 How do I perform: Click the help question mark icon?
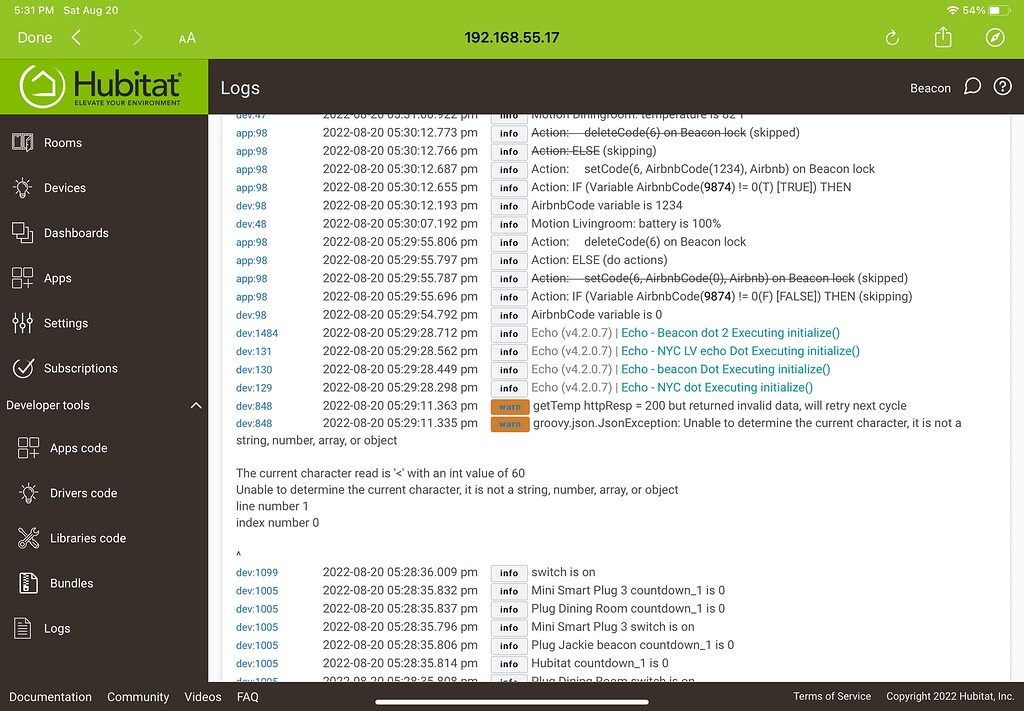pos(1003,87)
